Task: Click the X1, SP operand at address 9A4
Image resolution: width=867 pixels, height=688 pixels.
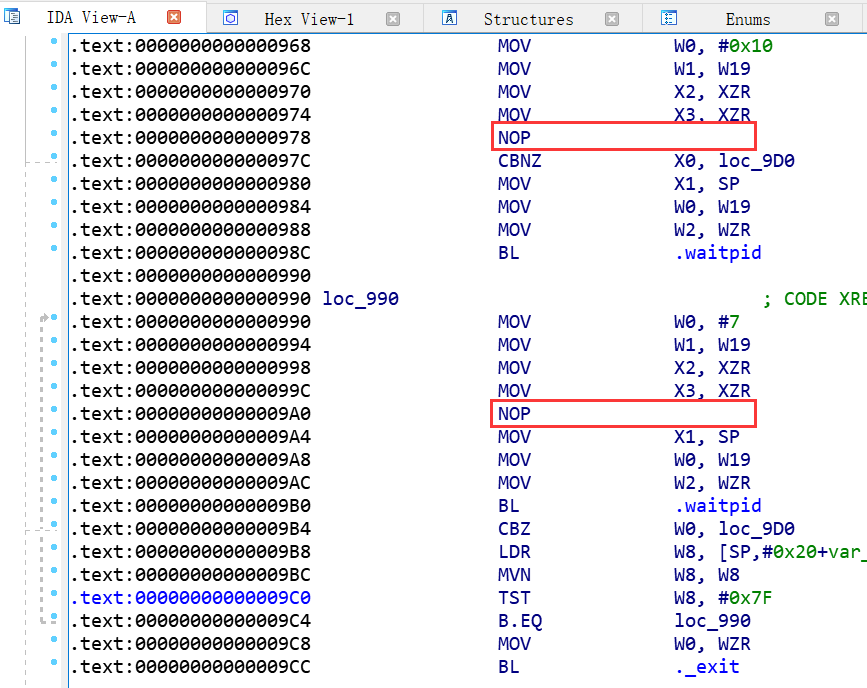Action: (x=707, y=436)
